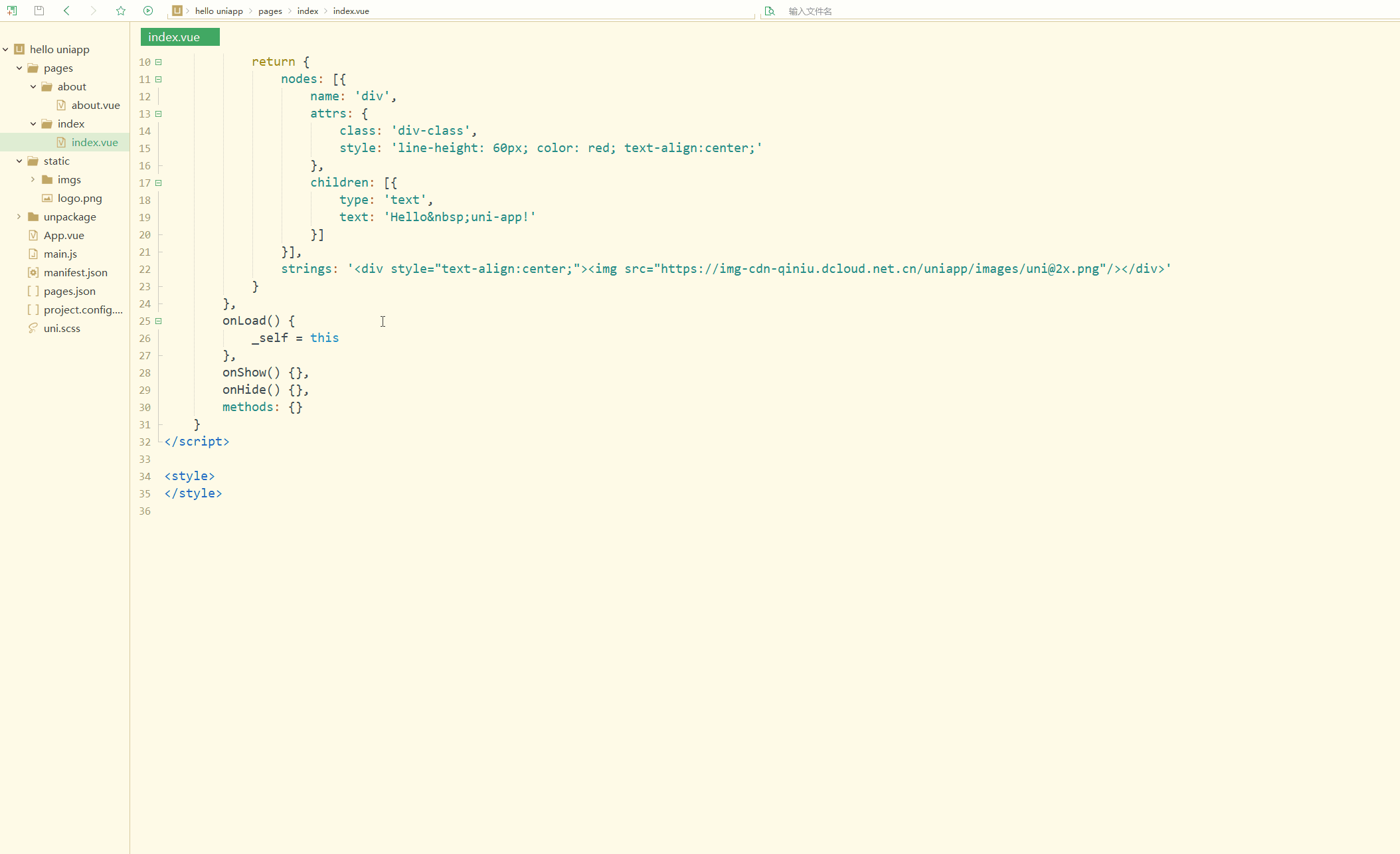Open App.vue from the project tree
The width and height of the screenshot is (1400, 854).
coord(64,235)
